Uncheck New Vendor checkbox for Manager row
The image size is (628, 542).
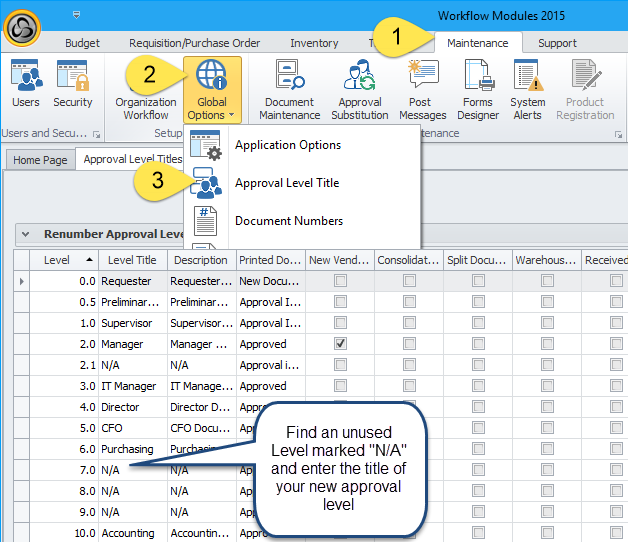(341, 344)
